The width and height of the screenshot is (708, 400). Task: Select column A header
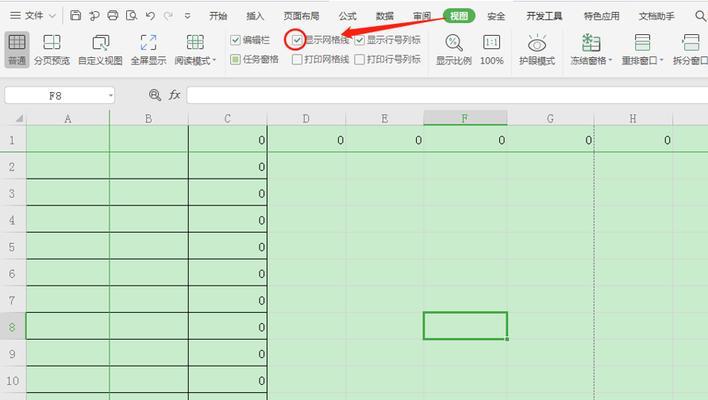pos(68,119)
